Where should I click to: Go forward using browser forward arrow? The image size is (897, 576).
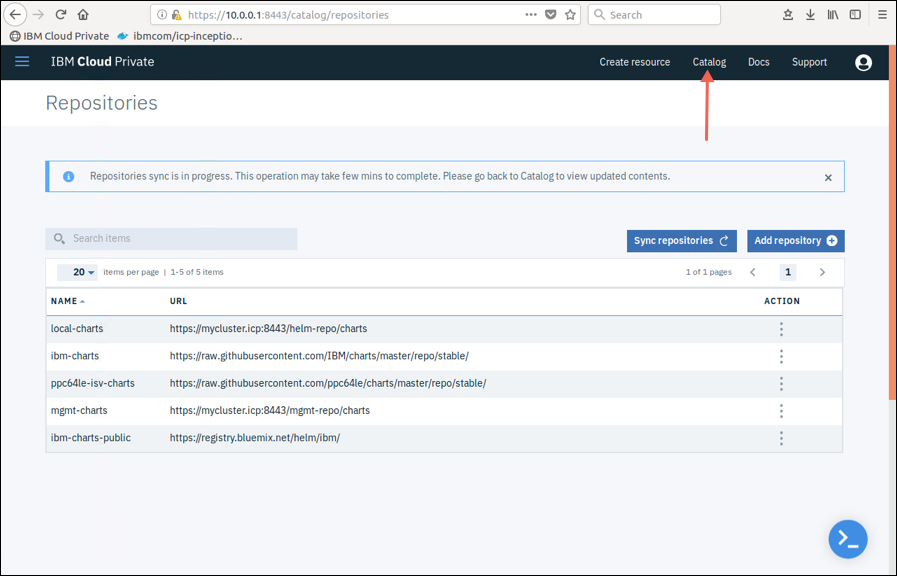click(x=38, y=14)
